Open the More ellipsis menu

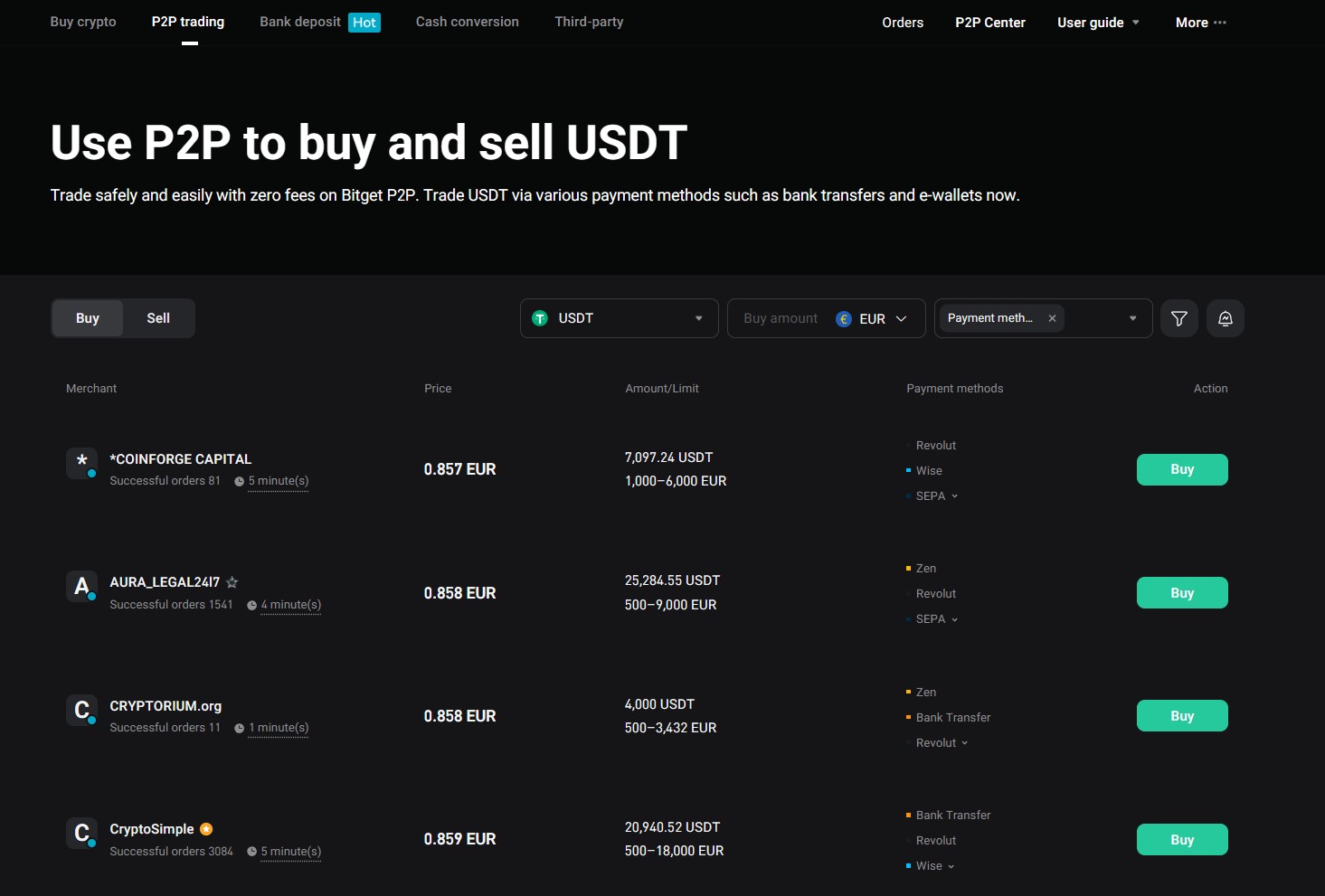[1201, 23]
